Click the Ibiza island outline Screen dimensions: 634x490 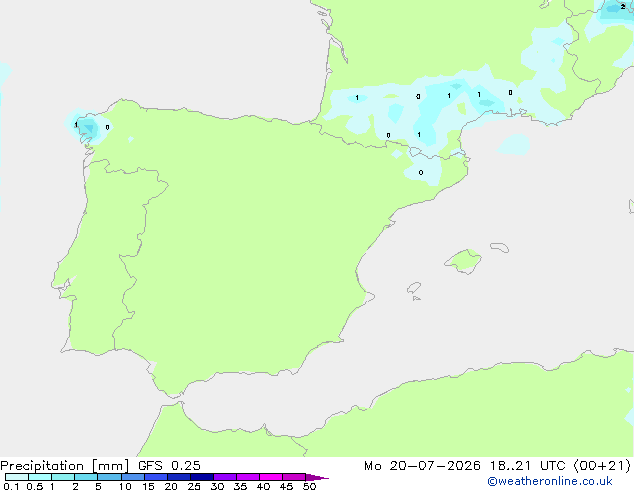[414, 288]
